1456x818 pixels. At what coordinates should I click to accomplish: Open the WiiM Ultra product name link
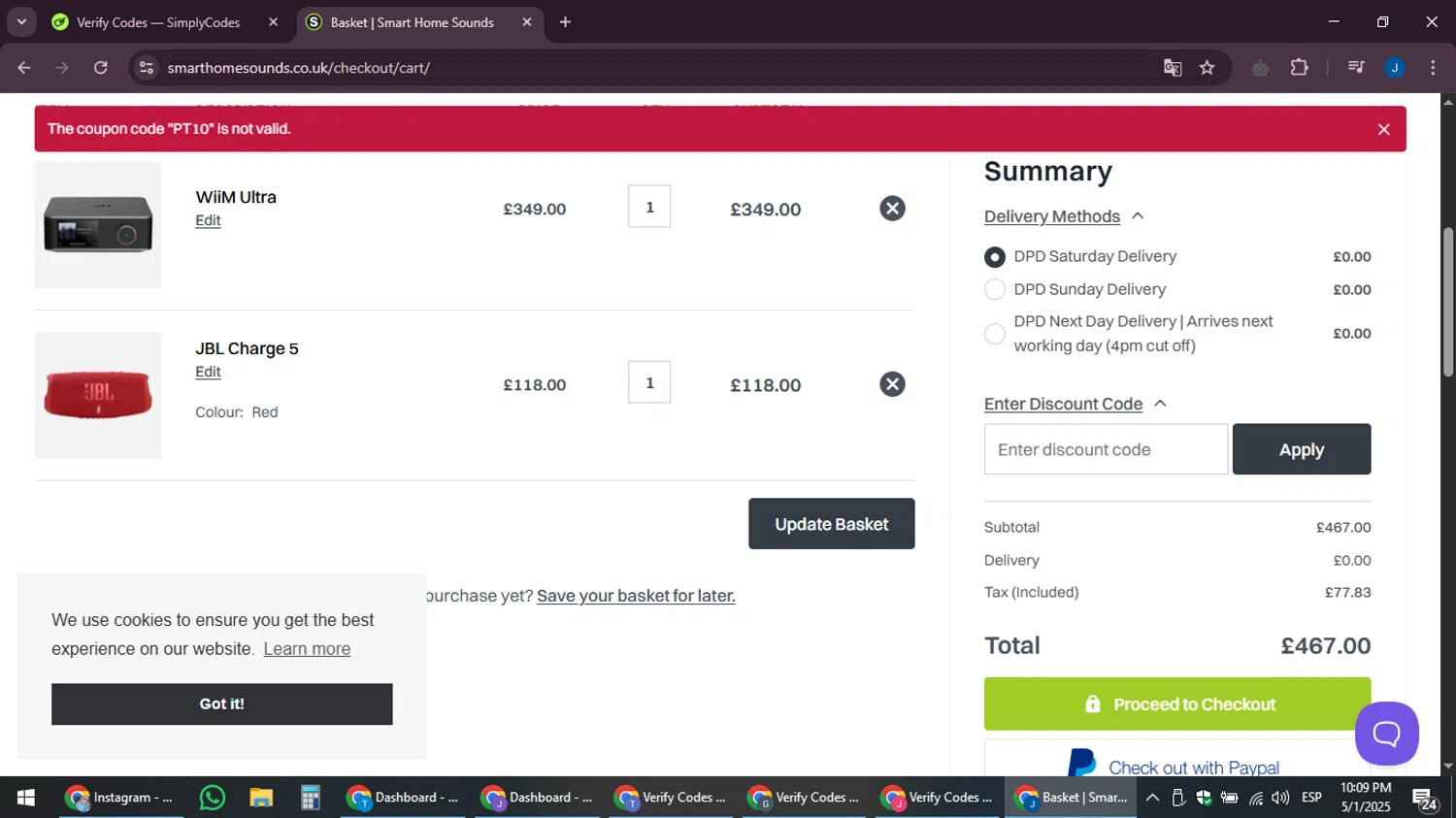point(236,197)
